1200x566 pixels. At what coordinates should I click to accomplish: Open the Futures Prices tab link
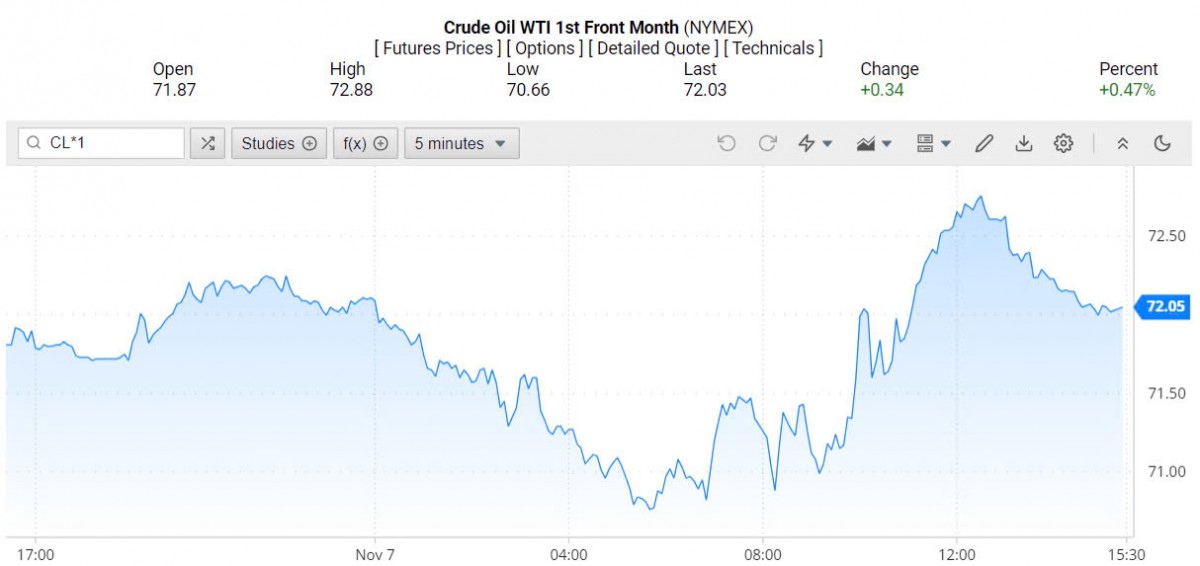pyautogui.click(x=437, y=48)
